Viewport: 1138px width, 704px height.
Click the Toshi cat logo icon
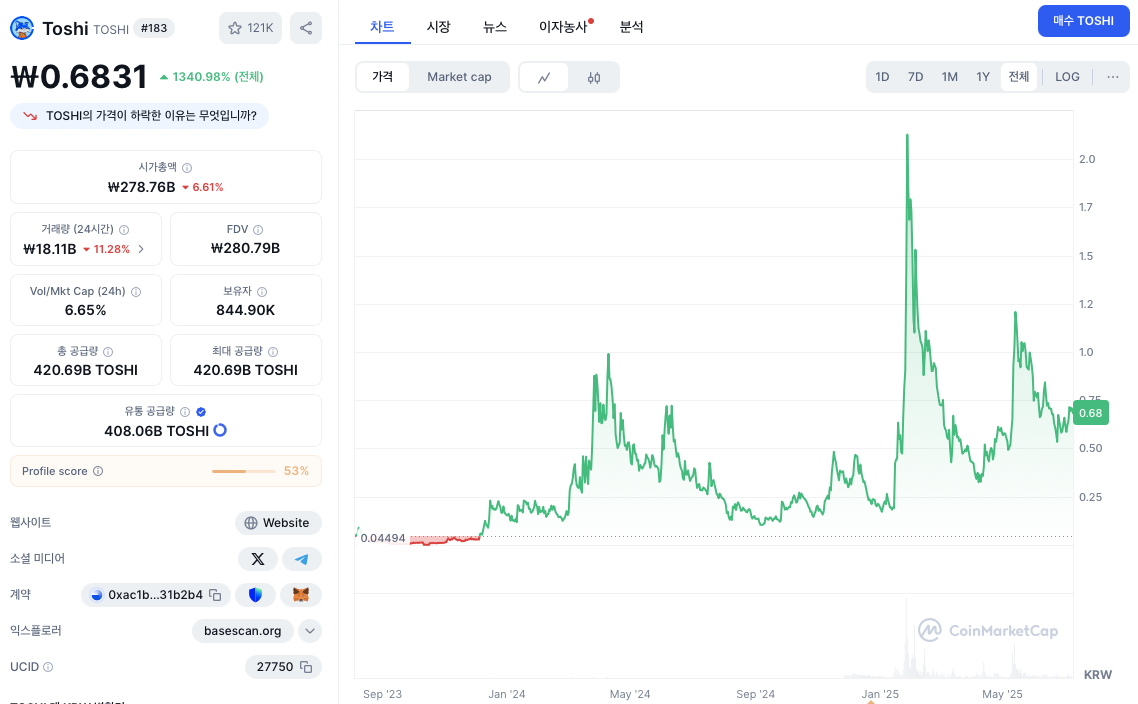pyautogui.click(x=22, y=28)
